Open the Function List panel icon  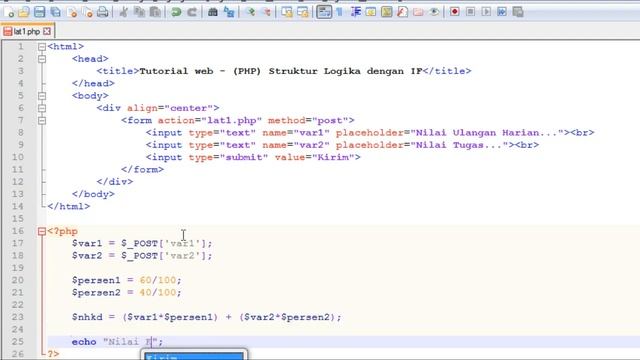point(402,12)
